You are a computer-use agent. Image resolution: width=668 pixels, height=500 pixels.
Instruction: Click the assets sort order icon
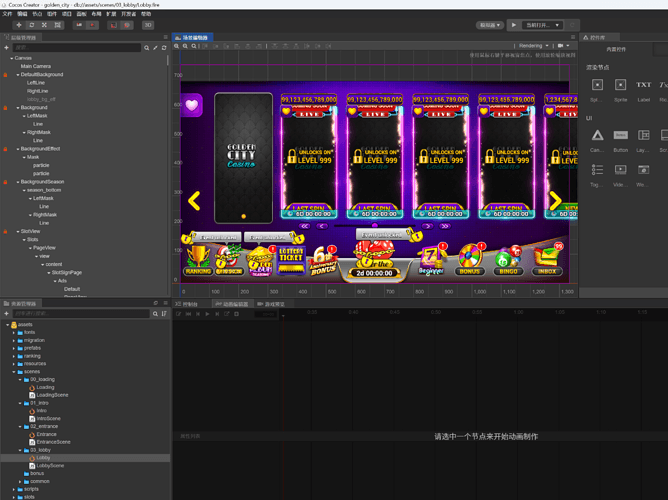click(164, 313)
